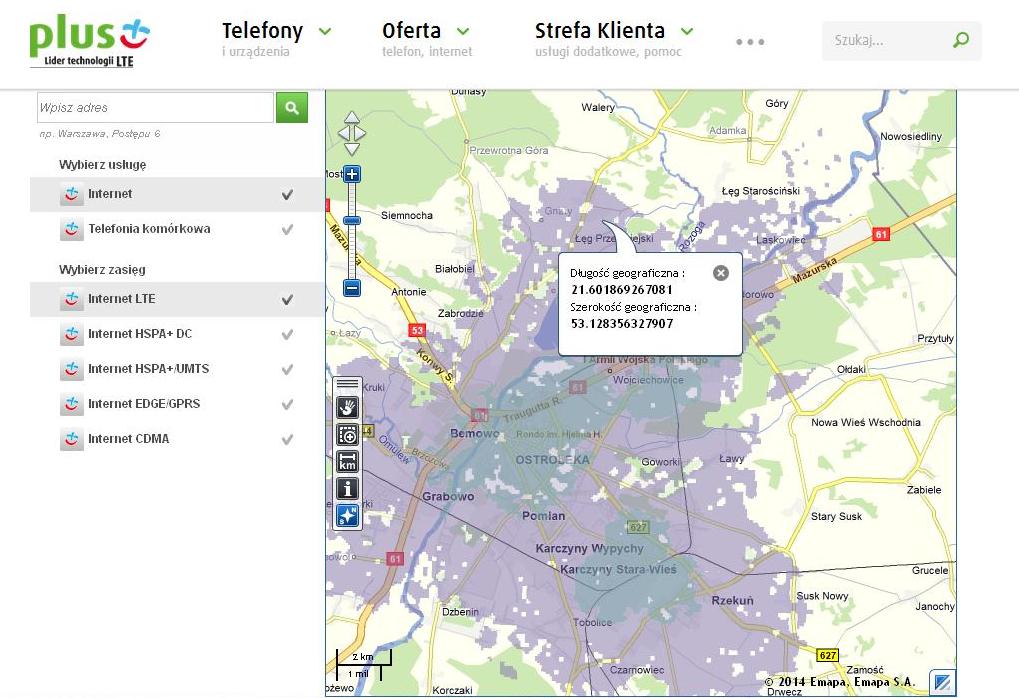Expand the Oferta menu chevron

[x=463, y=31]
